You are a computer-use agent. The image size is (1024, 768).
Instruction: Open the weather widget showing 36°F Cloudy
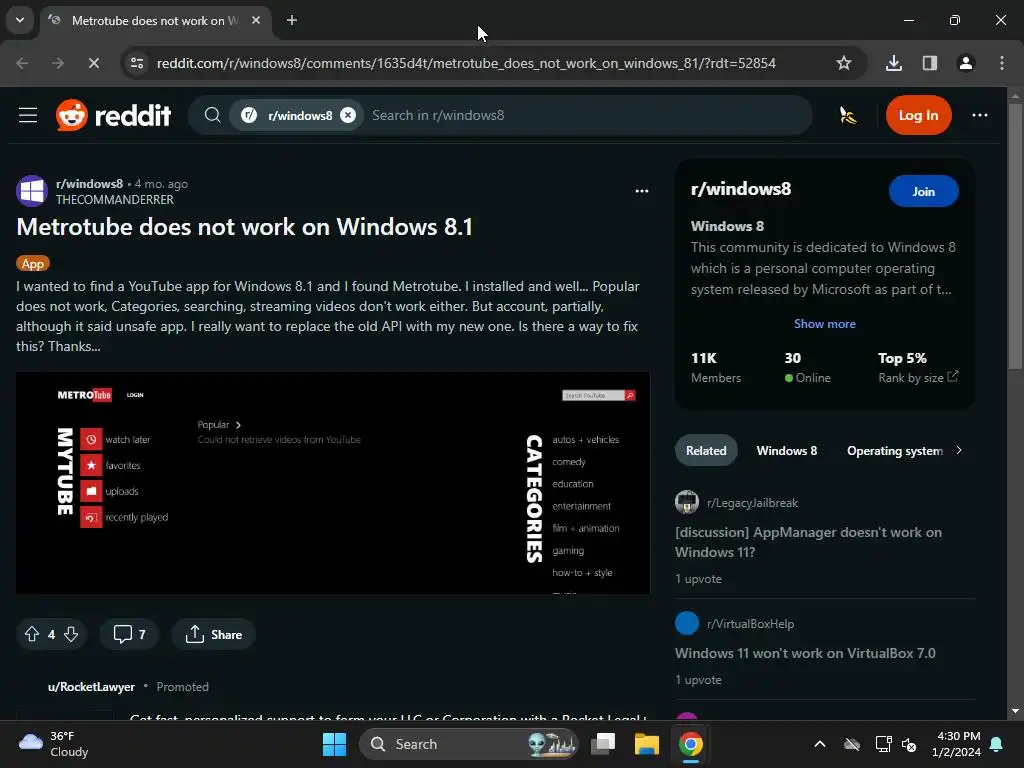click(54, 744)
